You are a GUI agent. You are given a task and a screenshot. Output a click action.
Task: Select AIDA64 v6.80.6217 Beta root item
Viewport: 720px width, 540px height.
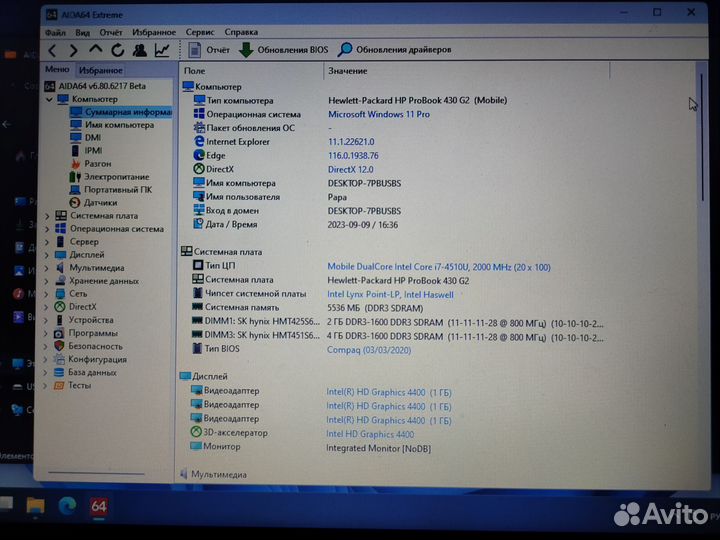96,86
